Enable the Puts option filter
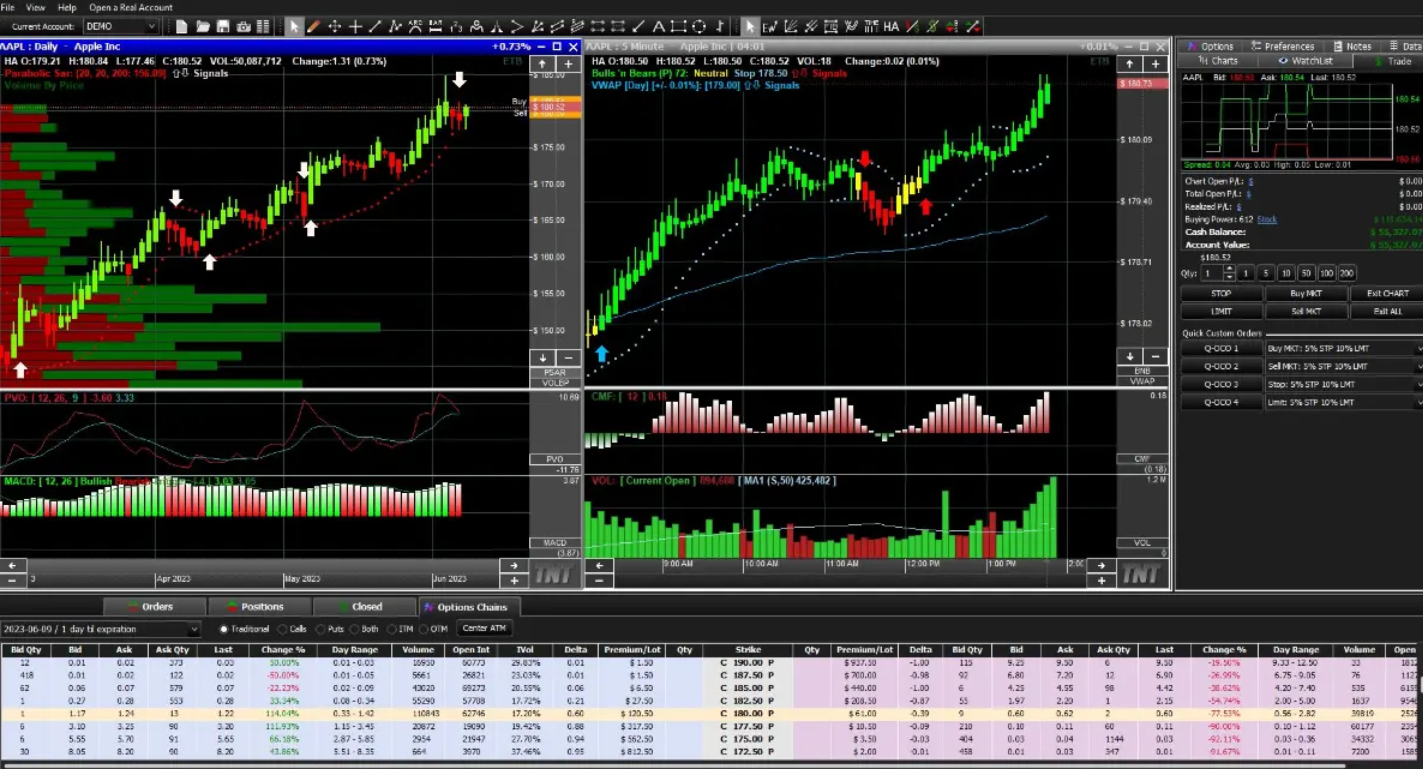The height and width of the screenshot is (769, 1423). (x=320, y=630)
